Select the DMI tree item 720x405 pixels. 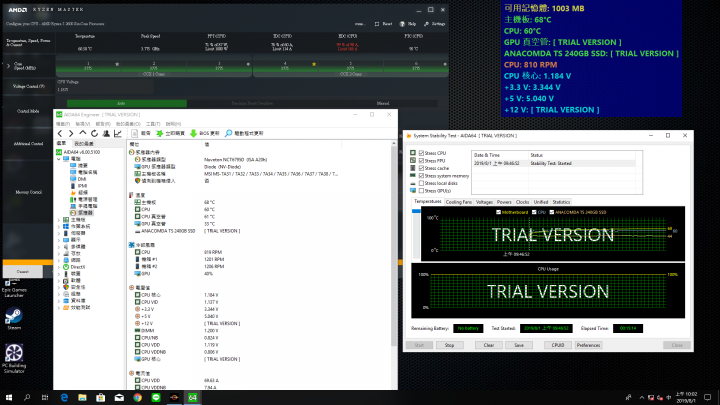point(78,179)
